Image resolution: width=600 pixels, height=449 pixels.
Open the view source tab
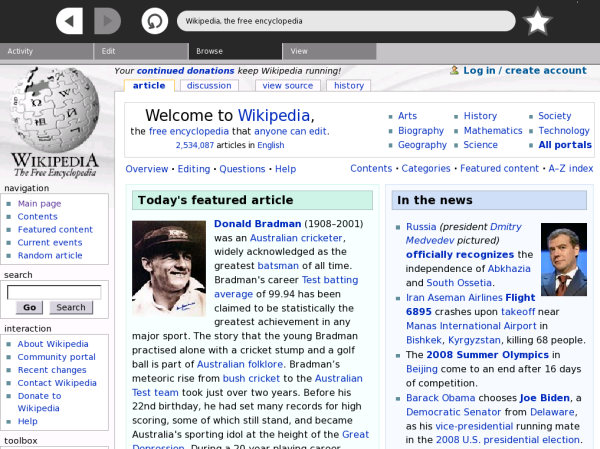tap(288, 86)
